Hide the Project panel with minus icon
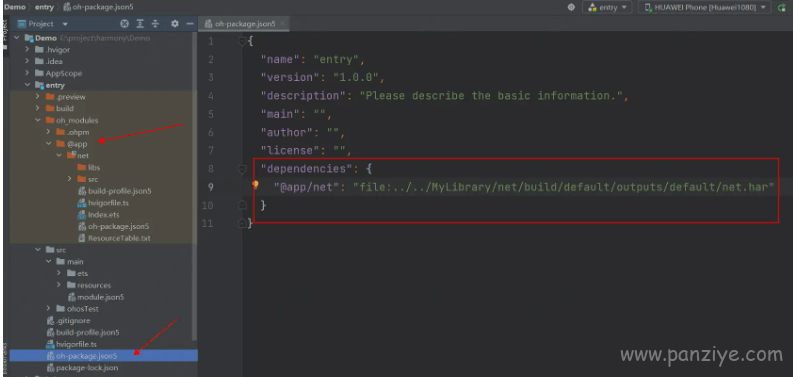793x377 pixels. [190, 24]
